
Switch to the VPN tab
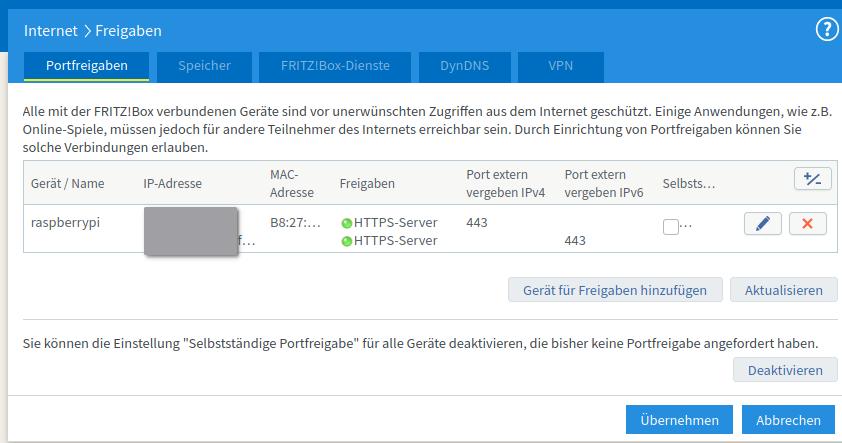point(561,66)
